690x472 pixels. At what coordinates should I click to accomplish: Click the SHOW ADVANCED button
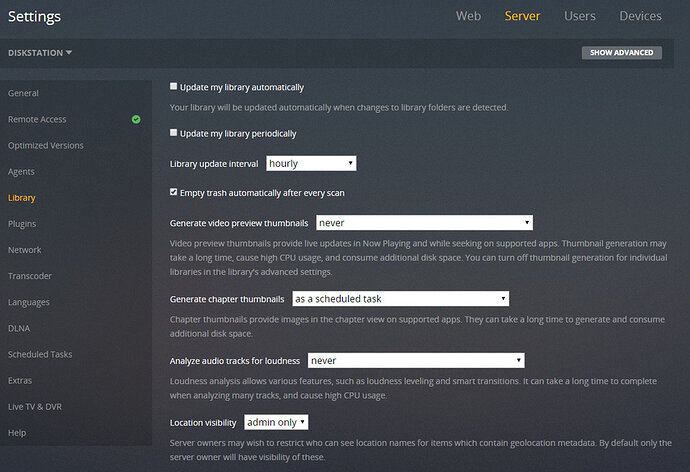(621, 52)
